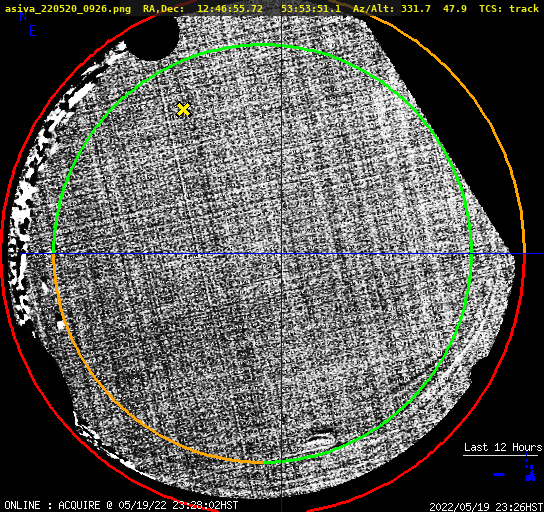This screenshot has width=544, height=512.
Task: Click the Alt value 47.9
Action: coord(455,9)
